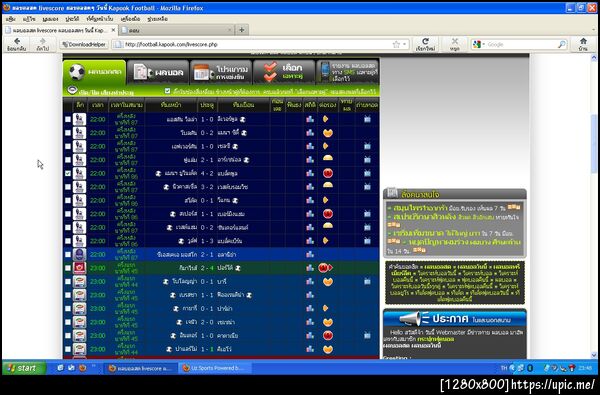Tick the Inter 1-0 Catania checkbox
Viewport: 600px width, 395px height.
click(68, 335)
